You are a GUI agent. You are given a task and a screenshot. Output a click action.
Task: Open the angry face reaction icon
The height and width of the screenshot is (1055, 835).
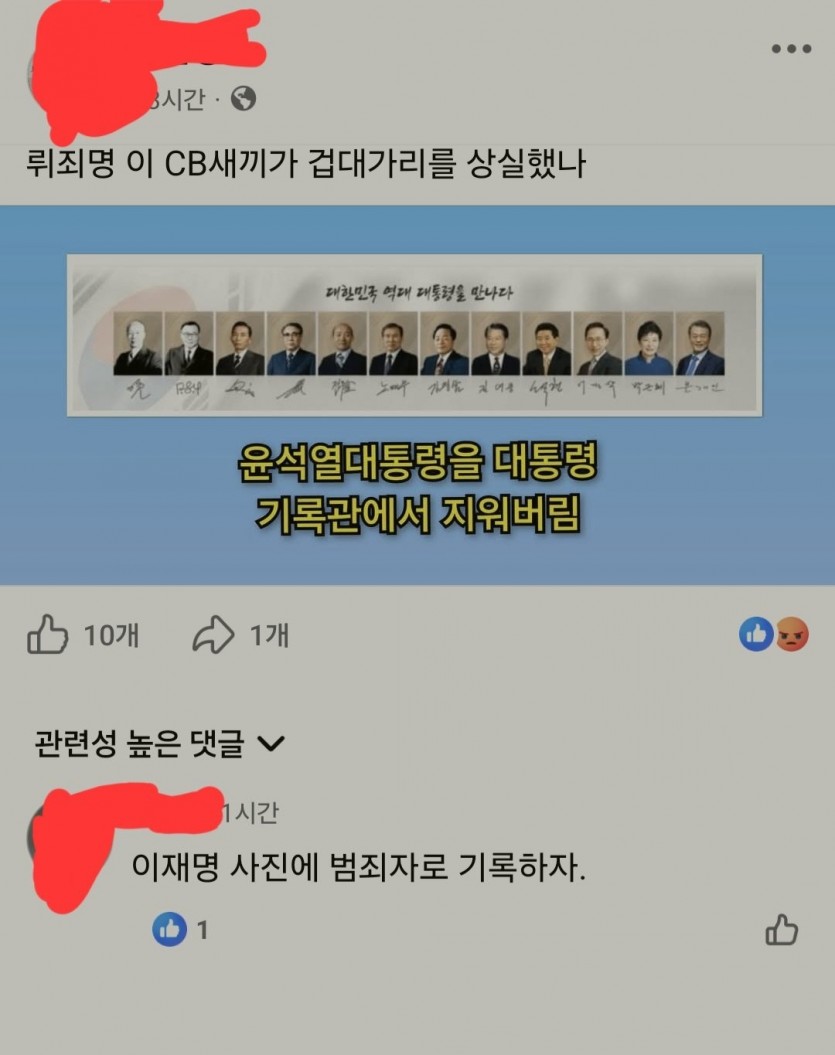792,634
